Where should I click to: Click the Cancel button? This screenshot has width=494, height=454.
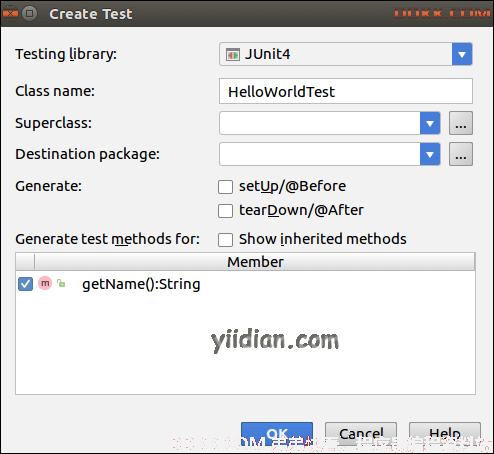[361, 434]
